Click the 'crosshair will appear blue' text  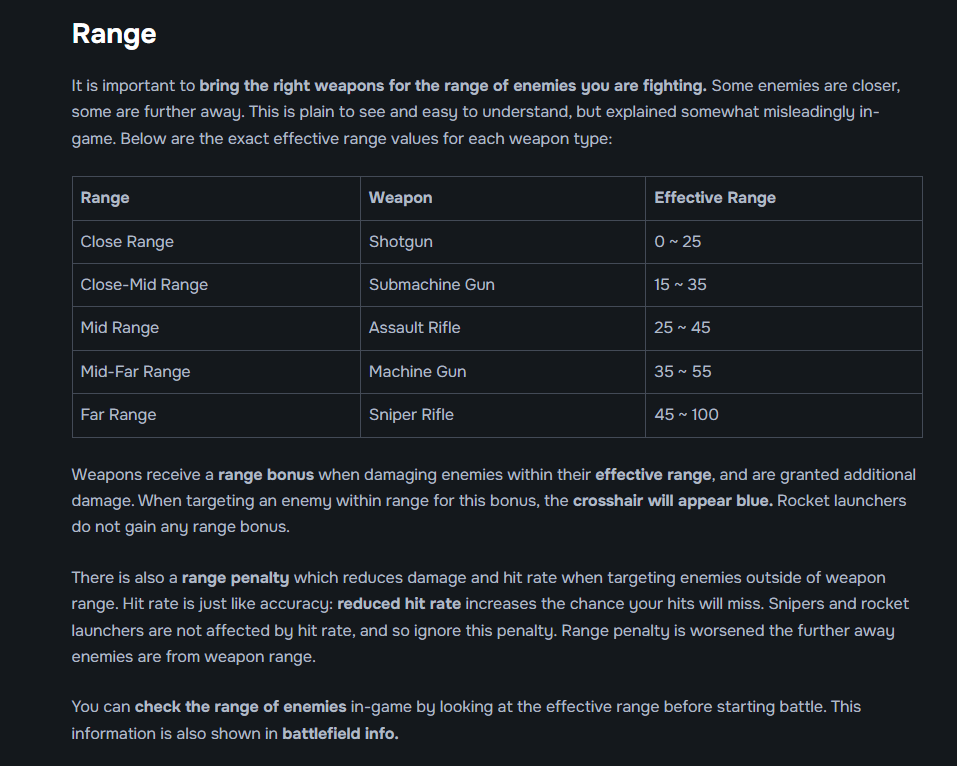click(x=672, y=501)
